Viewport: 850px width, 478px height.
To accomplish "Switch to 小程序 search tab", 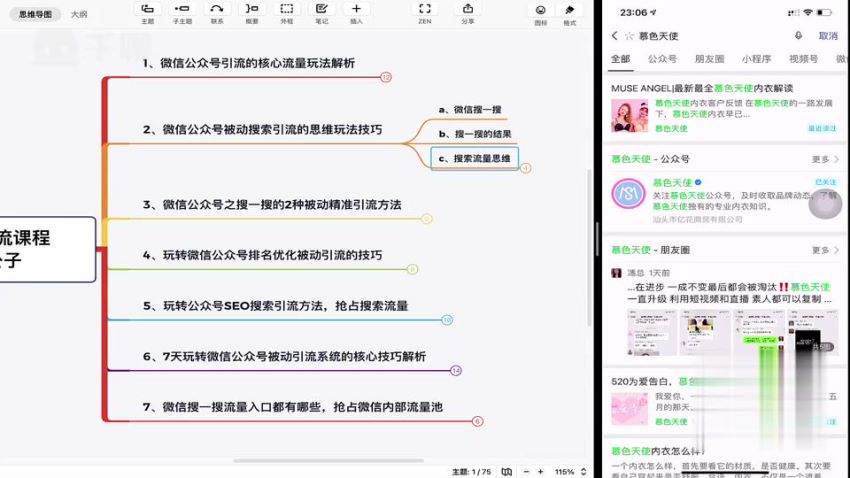I will point(756,59).
